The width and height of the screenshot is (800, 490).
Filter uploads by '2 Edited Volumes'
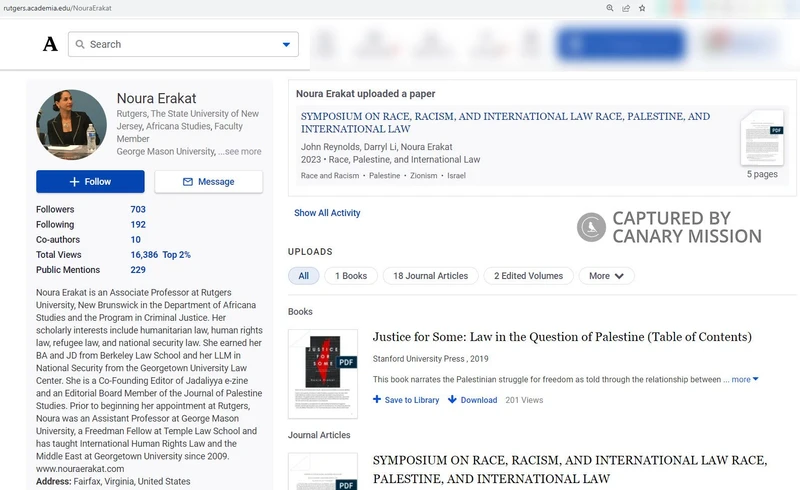tap(528, 276)
